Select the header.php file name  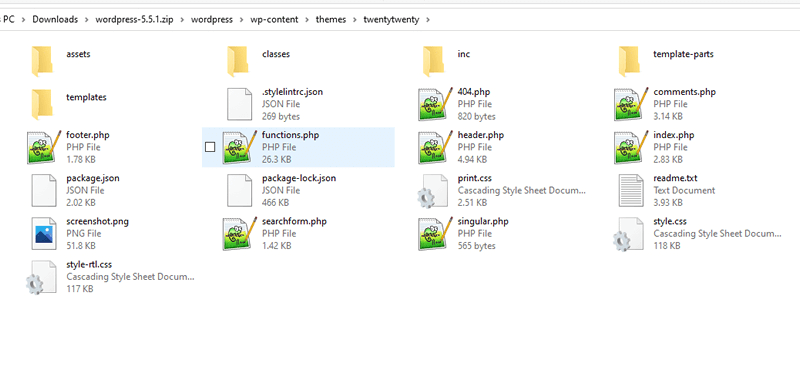pos(481,135)
